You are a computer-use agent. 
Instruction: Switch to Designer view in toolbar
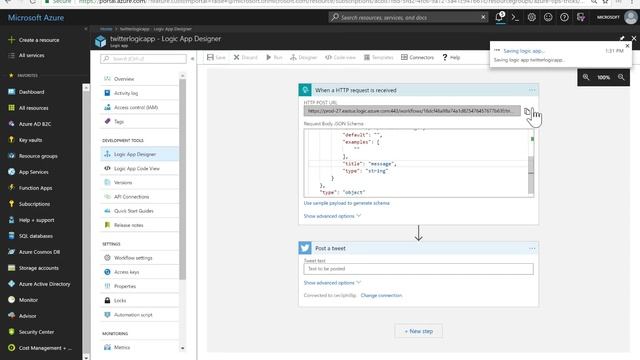click(x=303, y=58)
